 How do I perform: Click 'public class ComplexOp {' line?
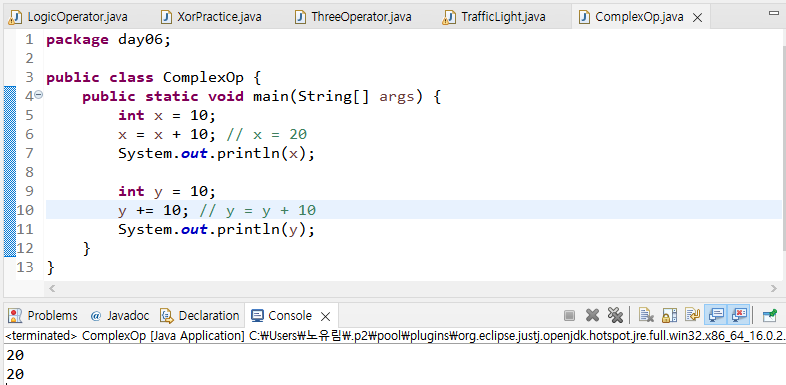pos(154,78)
